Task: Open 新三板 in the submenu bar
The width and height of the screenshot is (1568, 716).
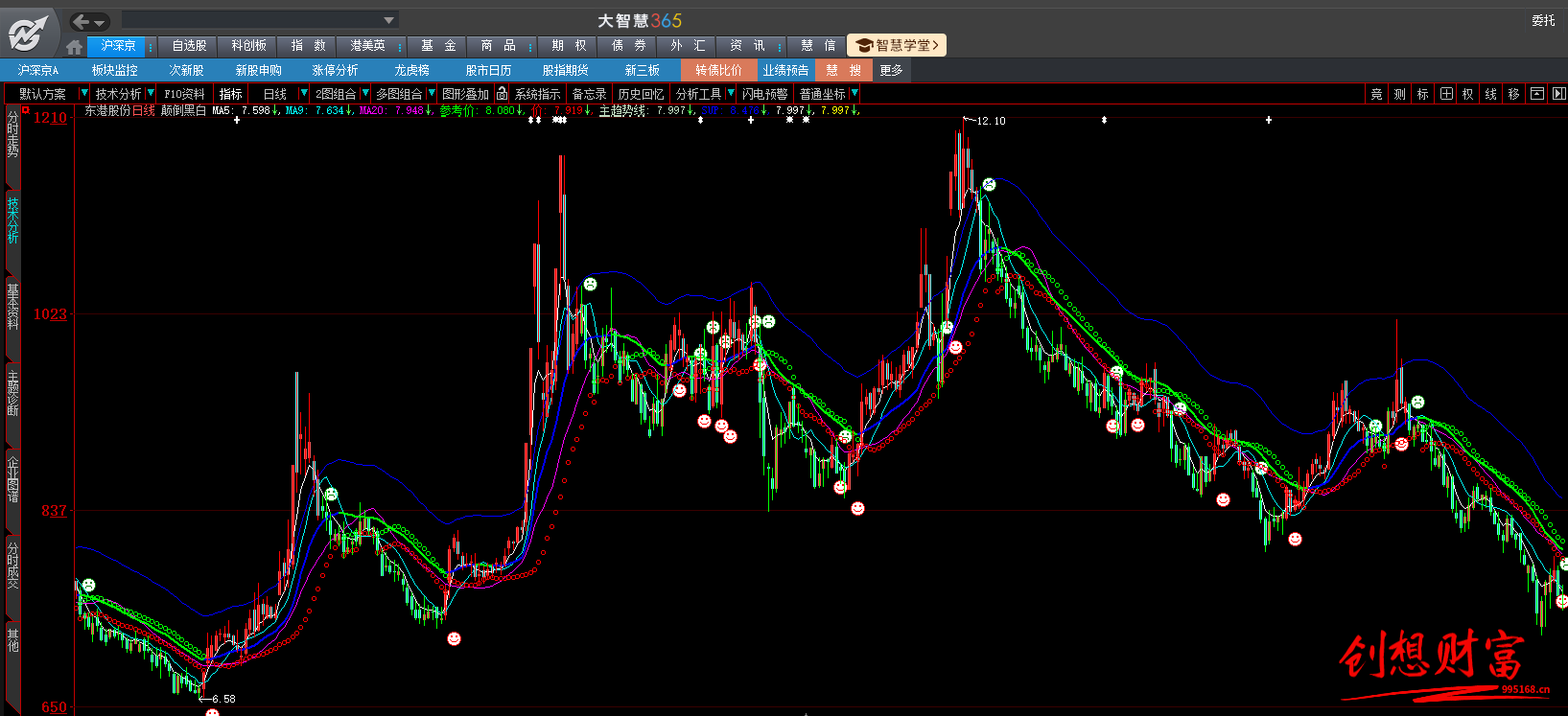Action: 642,70
